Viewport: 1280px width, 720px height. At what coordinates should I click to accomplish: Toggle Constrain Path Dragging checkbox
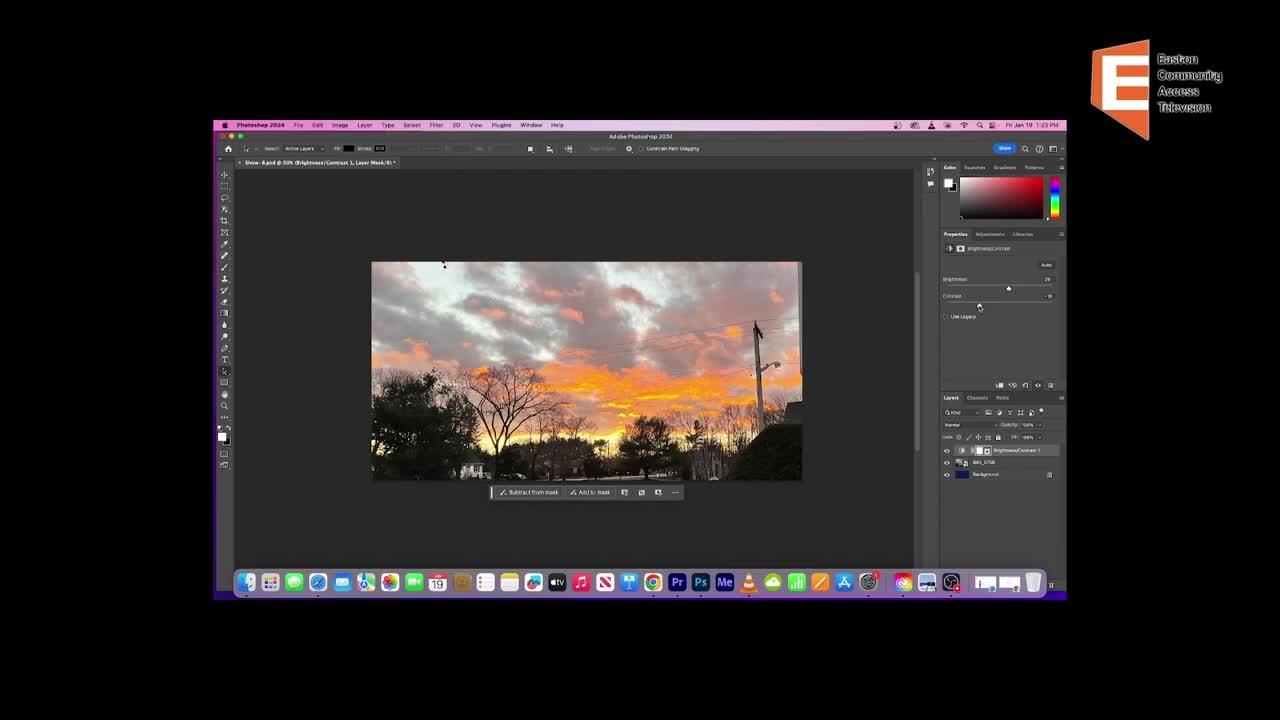(x=642, y=149)
